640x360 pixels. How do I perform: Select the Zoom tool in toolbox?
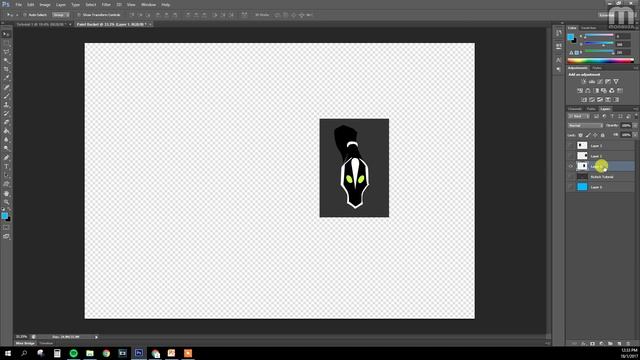tap(6, 202)
